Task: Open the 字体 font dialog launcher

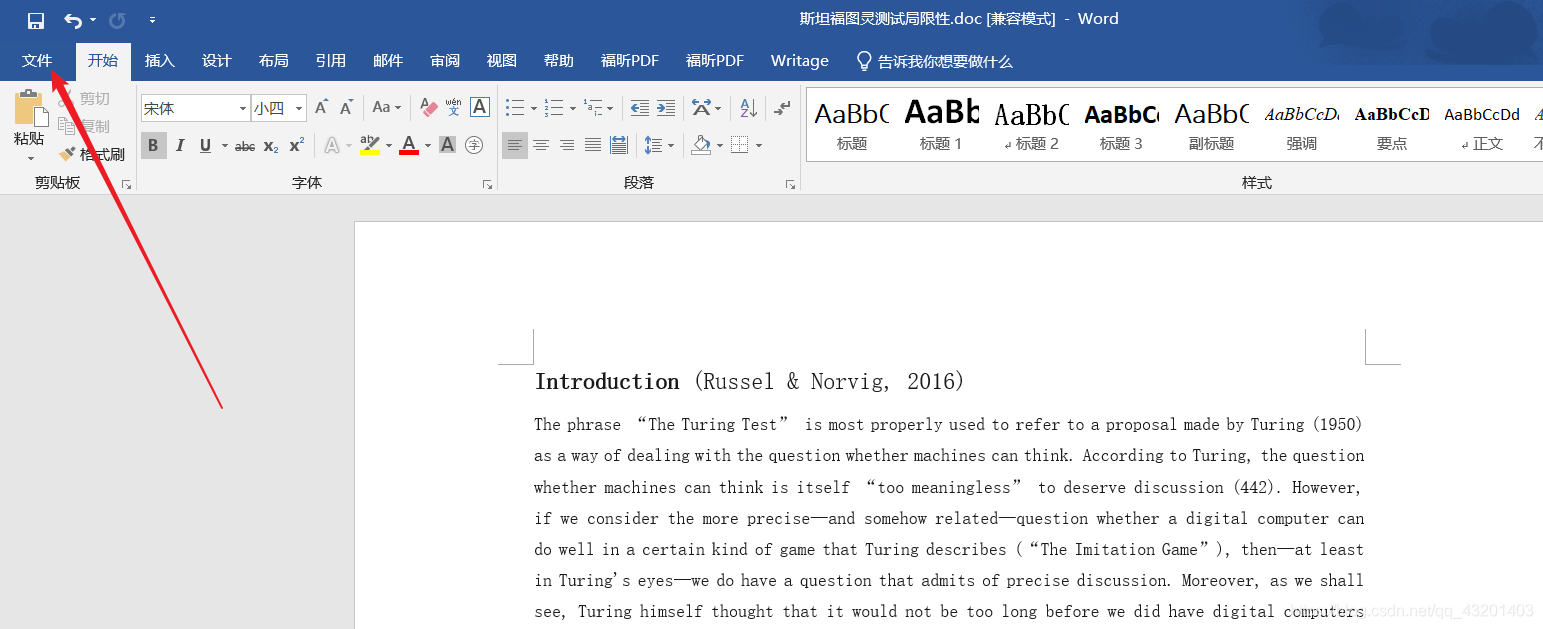Action: pos(488,185)
